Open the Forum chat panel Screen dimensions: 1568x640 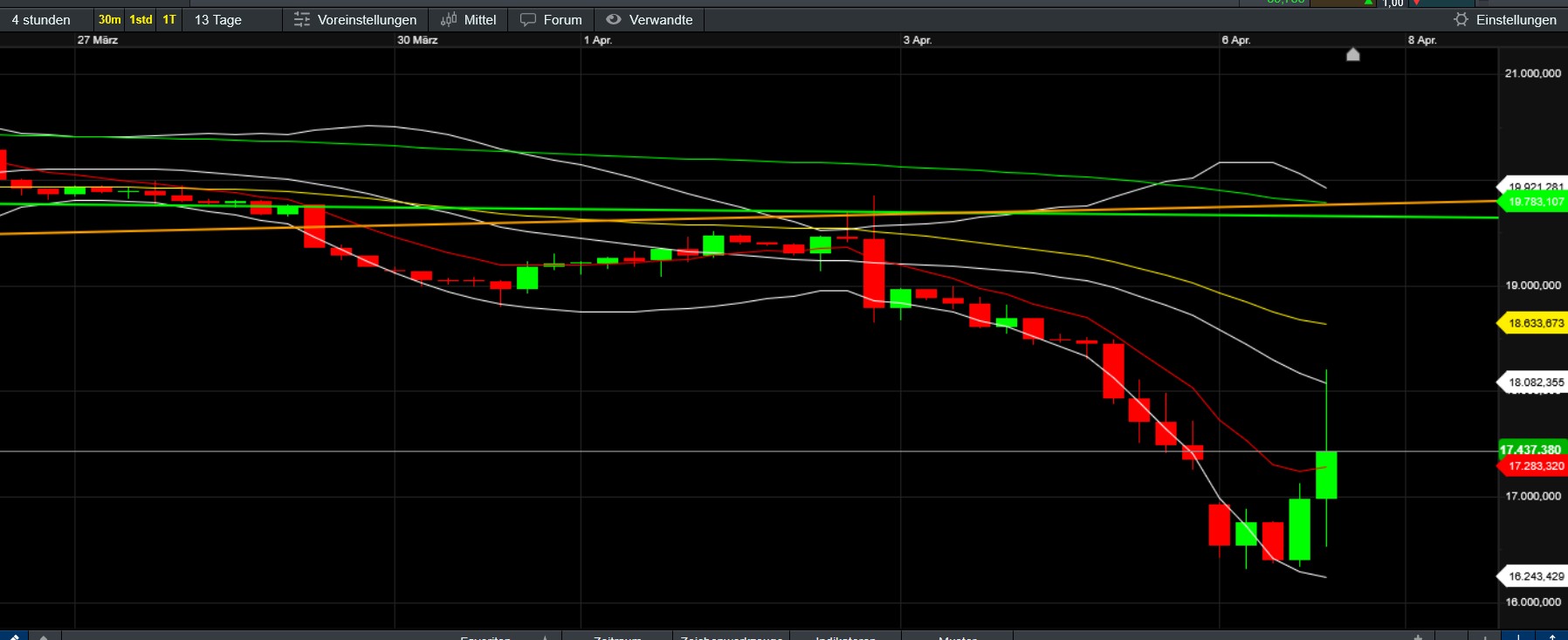(x=551, y=19)
